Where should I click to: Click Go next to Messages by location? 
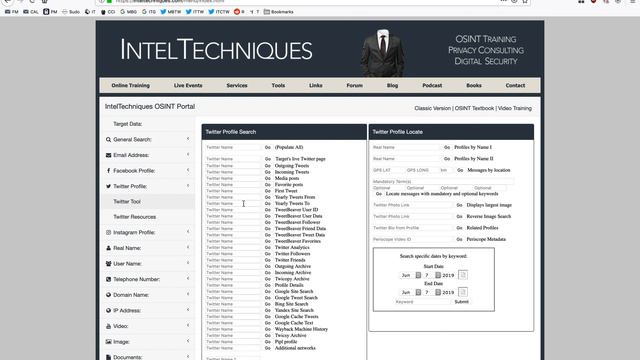click(460, 170)
